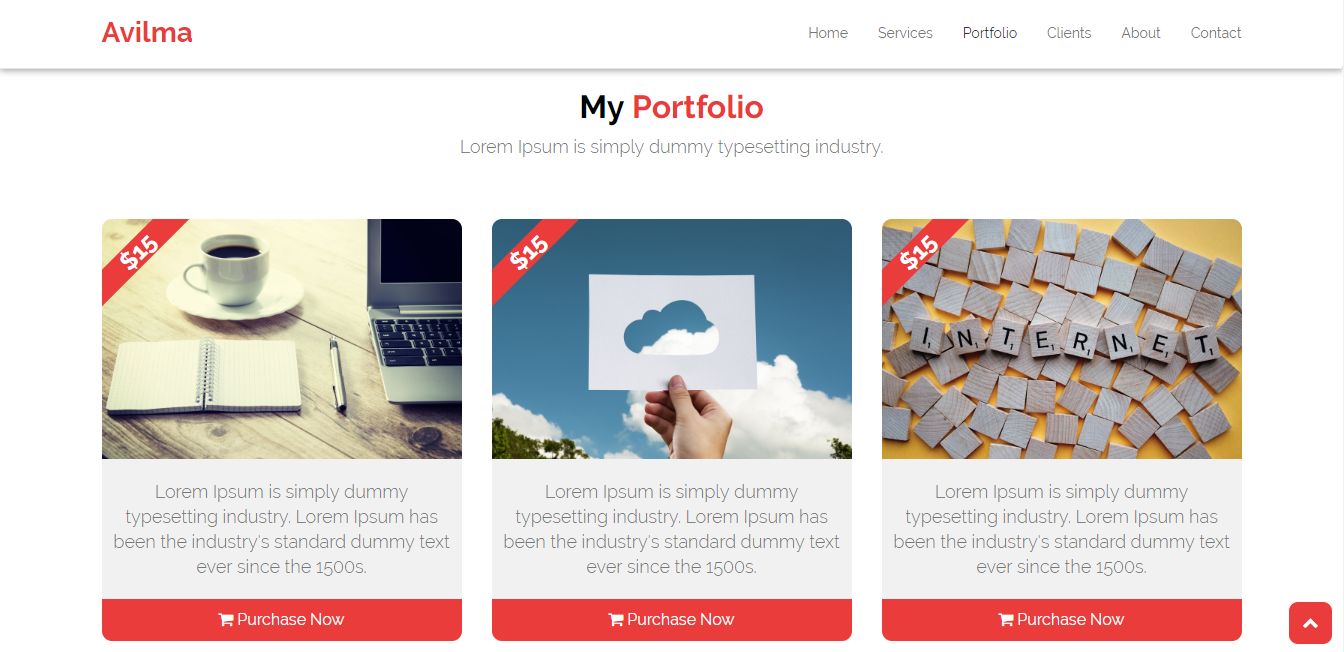Click cart icon on third Purchase Now button
This screenshot has height=652, width=1344.
pyautogui.click(x=1006, y=620)
